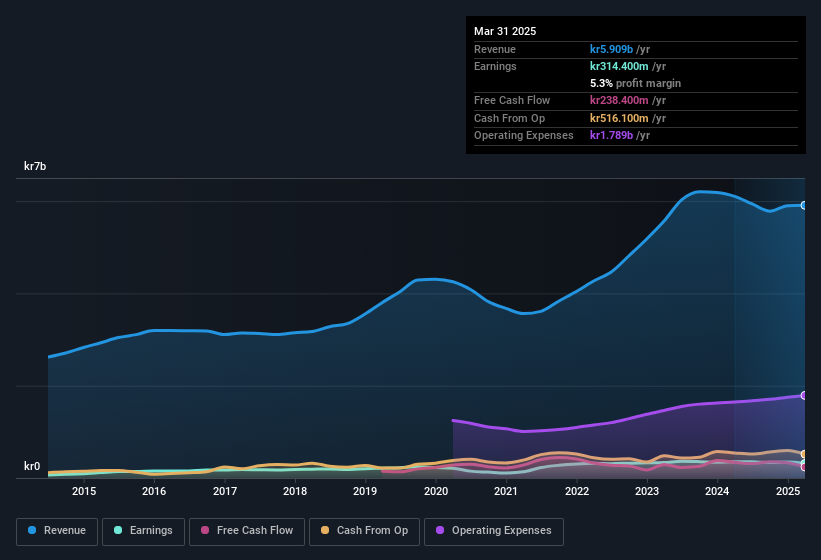Click the kr5.909b revenue value
The height and width of the screenshot is (560, 821).
click(611, 49)
